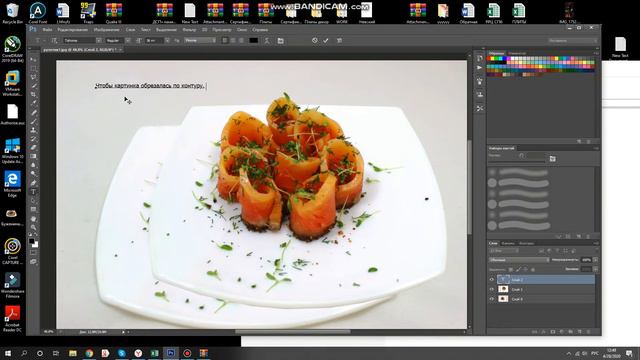Open the font style dropdown
This screenshot has width=640, height=360.
coord(128,40)
